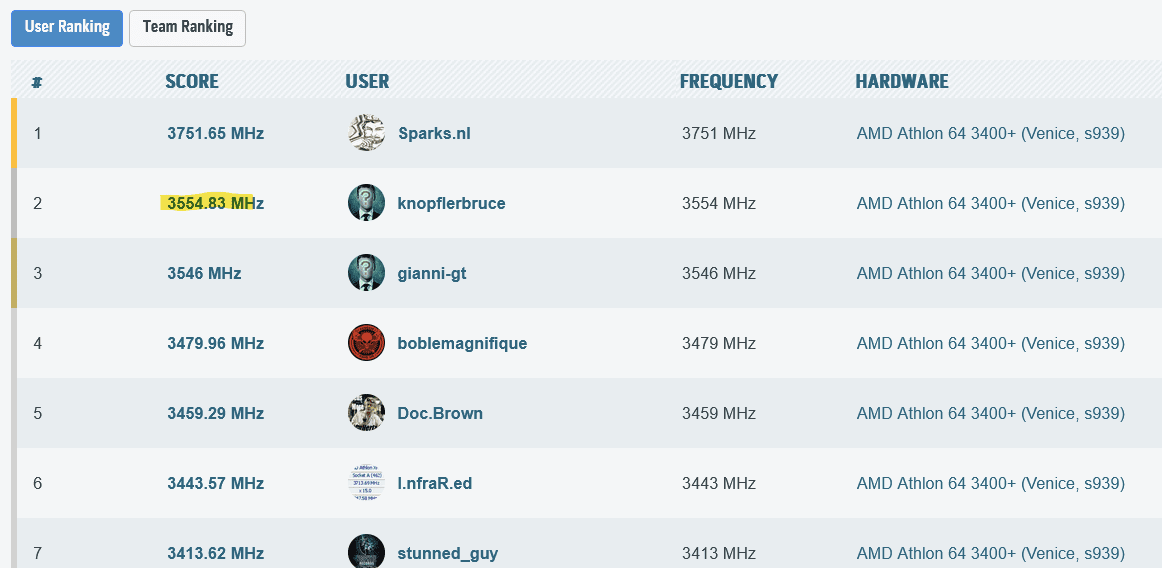Click hardware link in rank 1 row
Image resolution: width=1162 pixels, height=568 pixels.
tap(991, 133)
